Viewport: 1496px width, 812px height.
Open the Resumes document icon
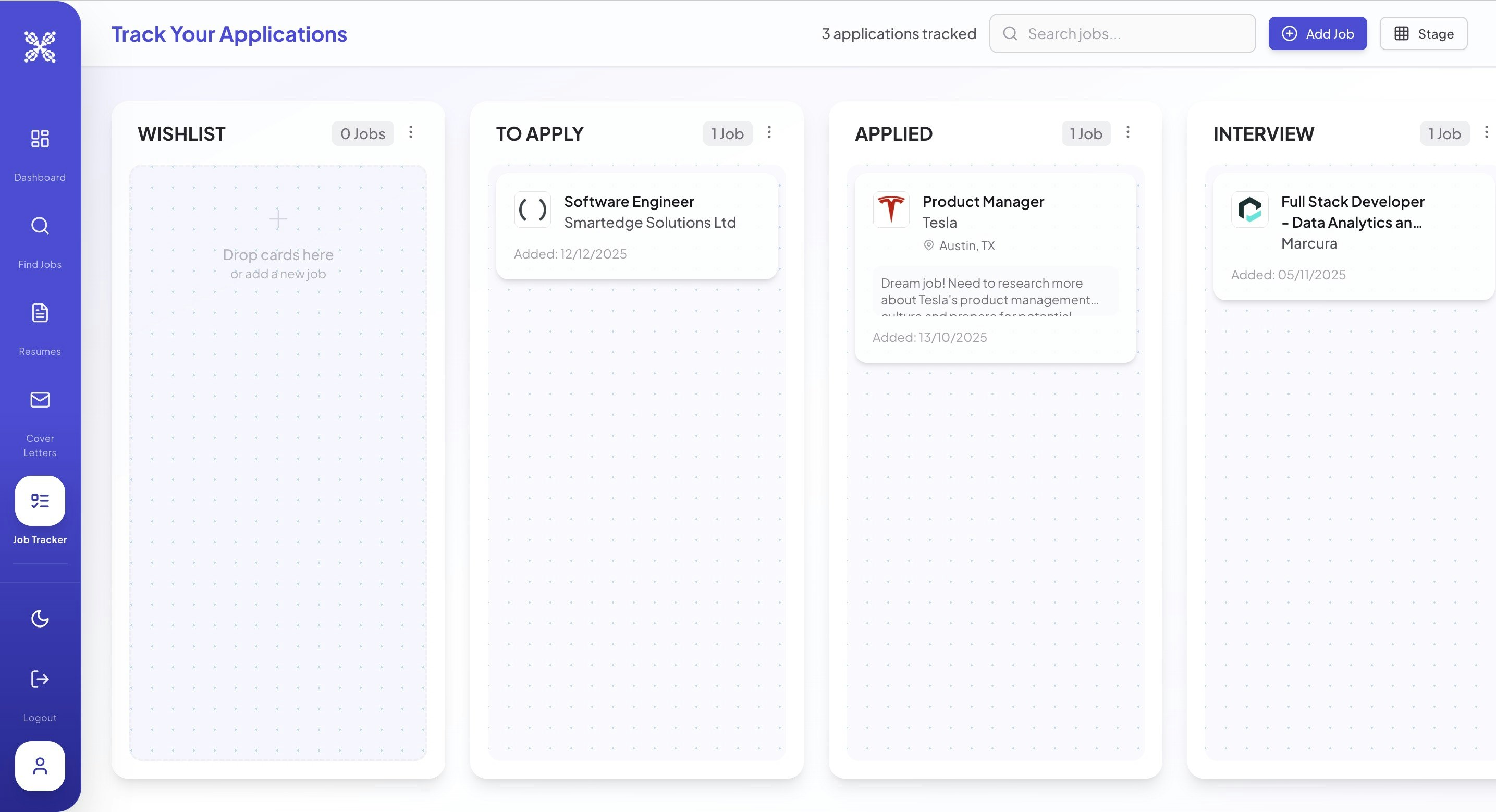(x=40, y=313)
